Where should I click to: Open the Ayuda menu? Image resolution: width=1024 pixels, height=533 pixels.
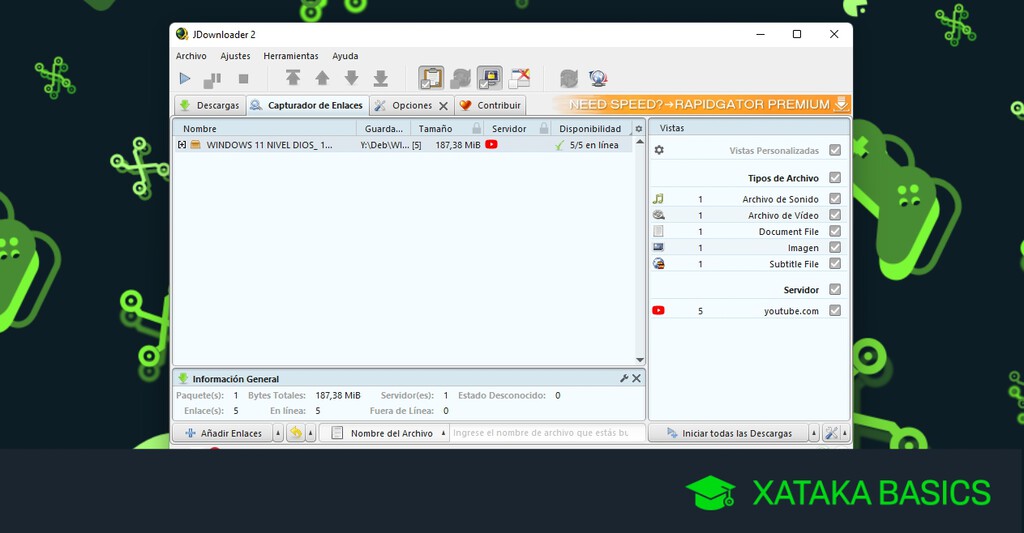tap(345, 56)
